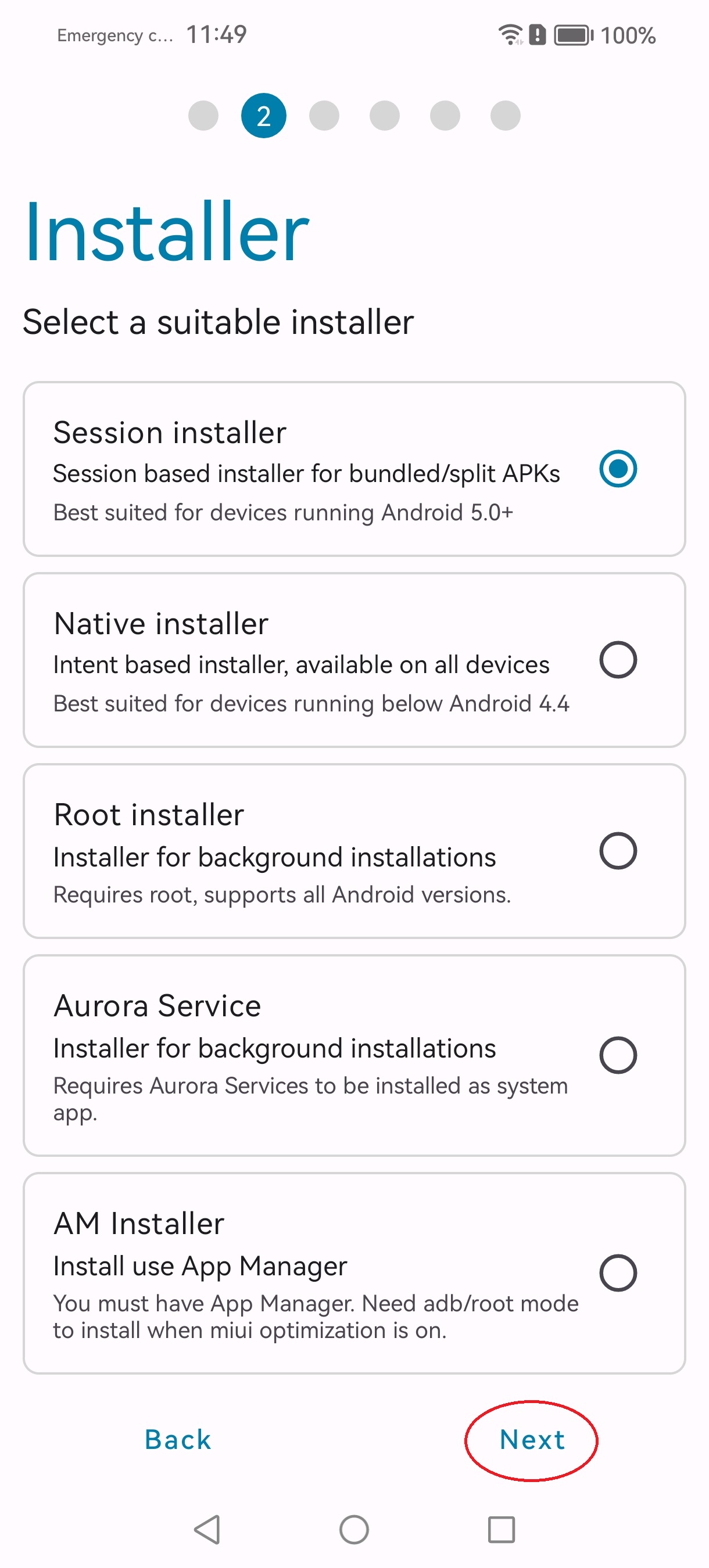Tap the Android home circle icon
The width and height of the screenshot is (709, 1568).
(354, 1529)
